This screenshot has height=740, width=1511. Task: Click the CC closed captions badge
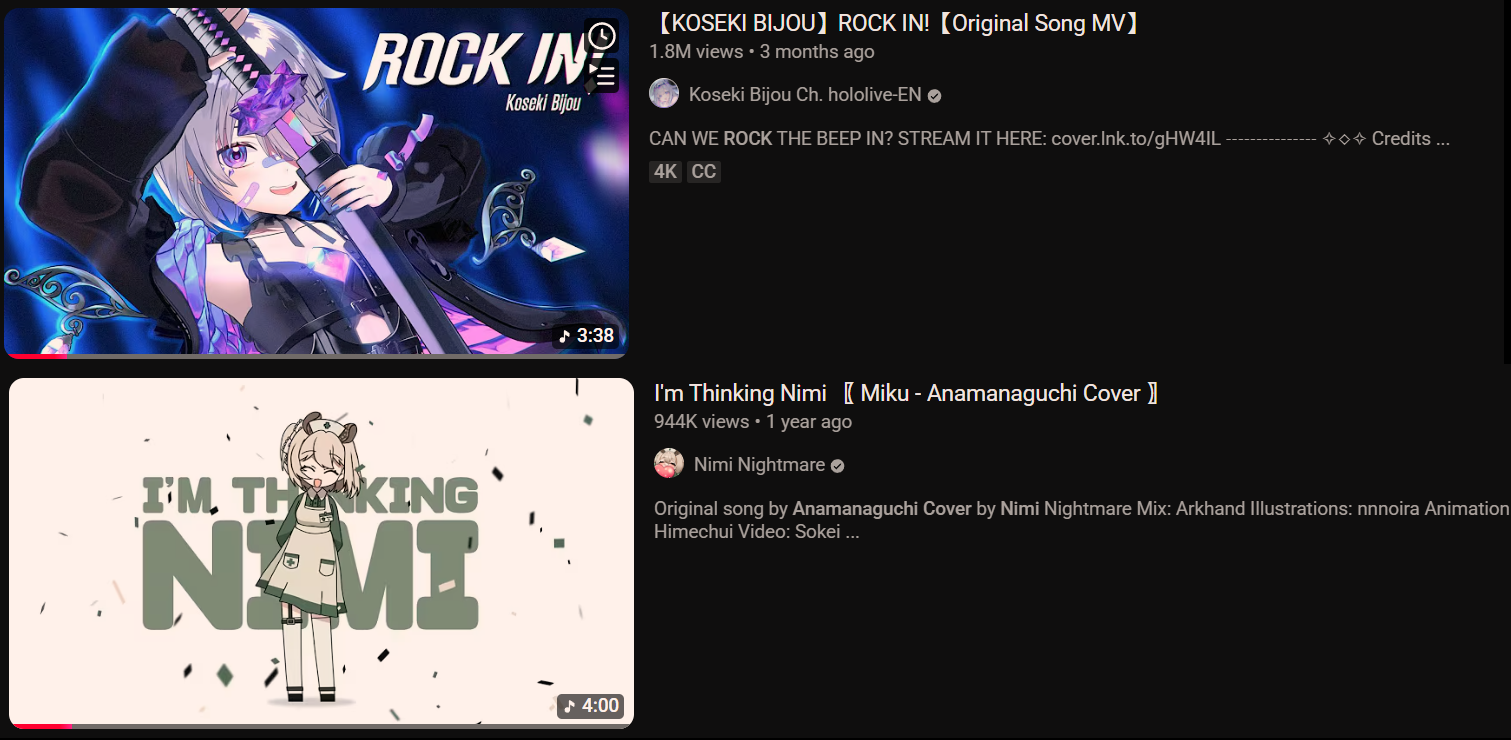pyautogui.click(x=704, y=172)
